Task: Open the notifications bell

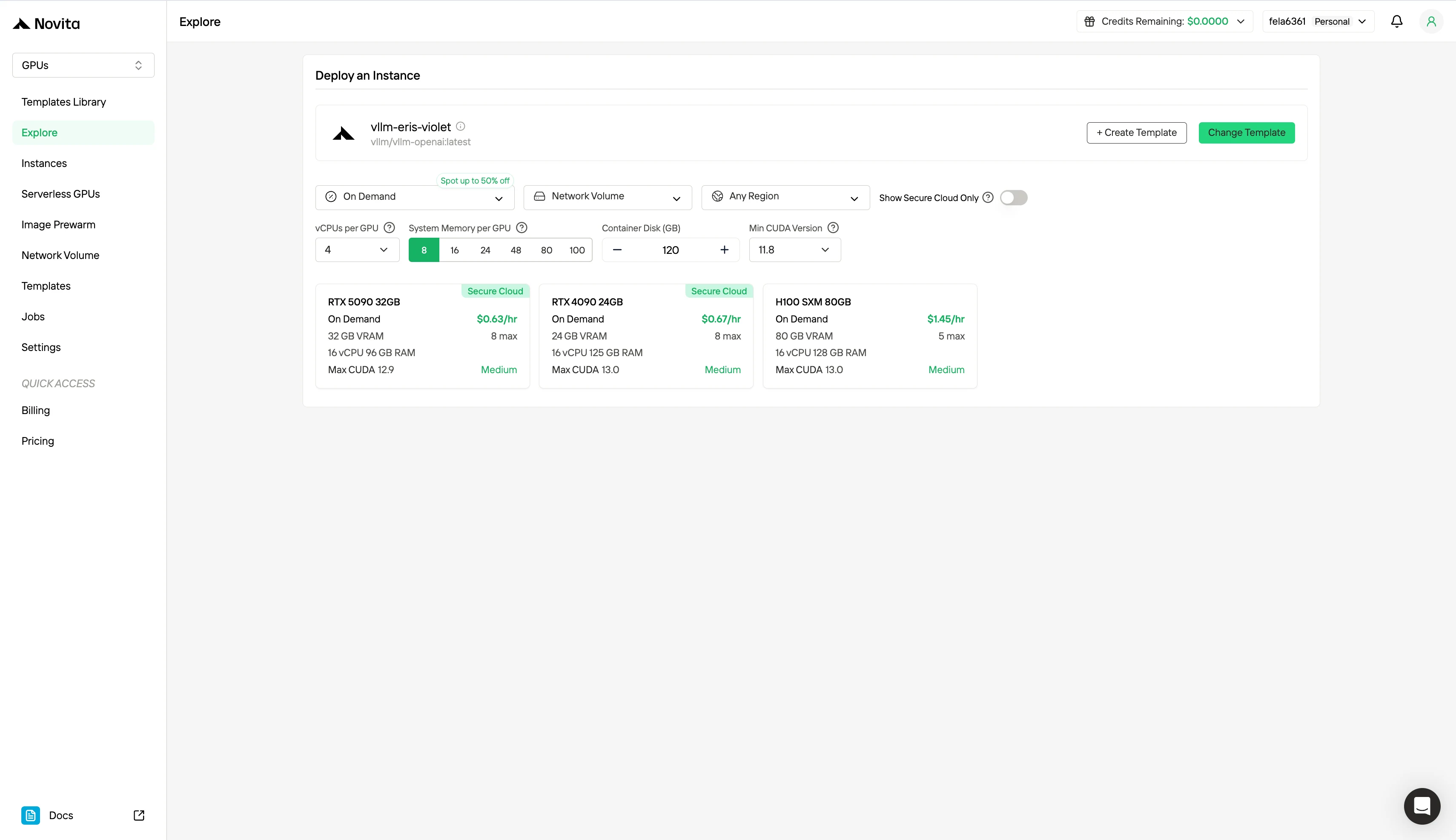Action: pos(1396,21)
